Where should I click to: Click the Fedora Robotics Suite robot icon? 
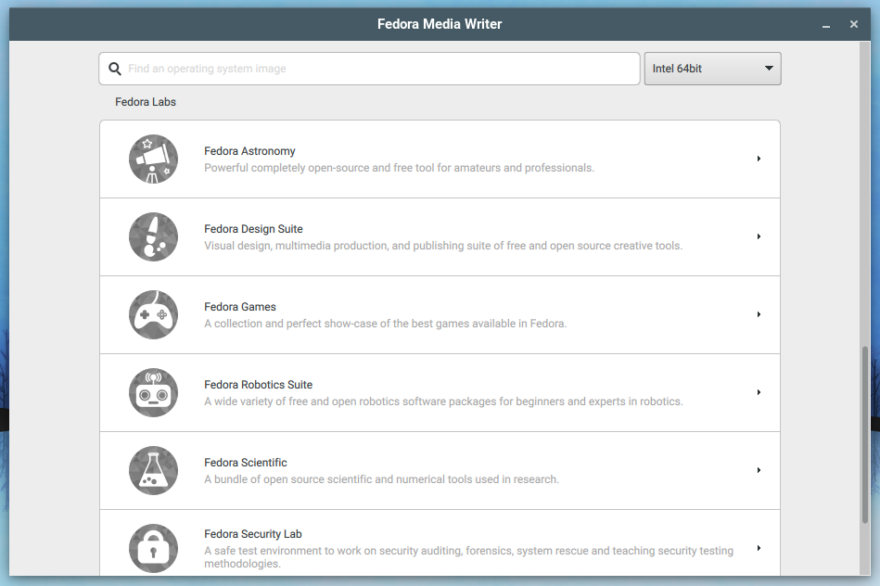153,392
